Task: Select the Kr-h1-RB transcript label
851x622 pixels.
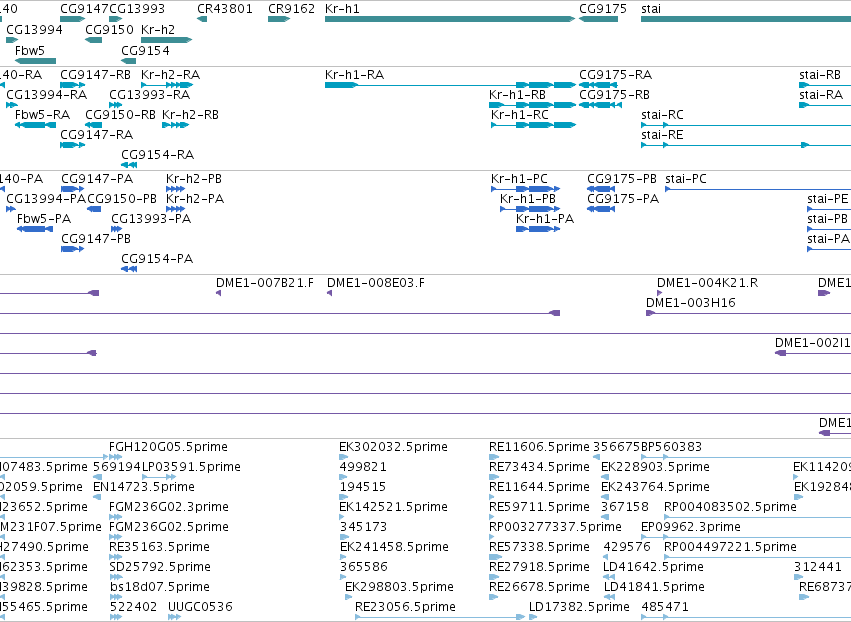Action: pyautogui.click(x=517, y=94)
